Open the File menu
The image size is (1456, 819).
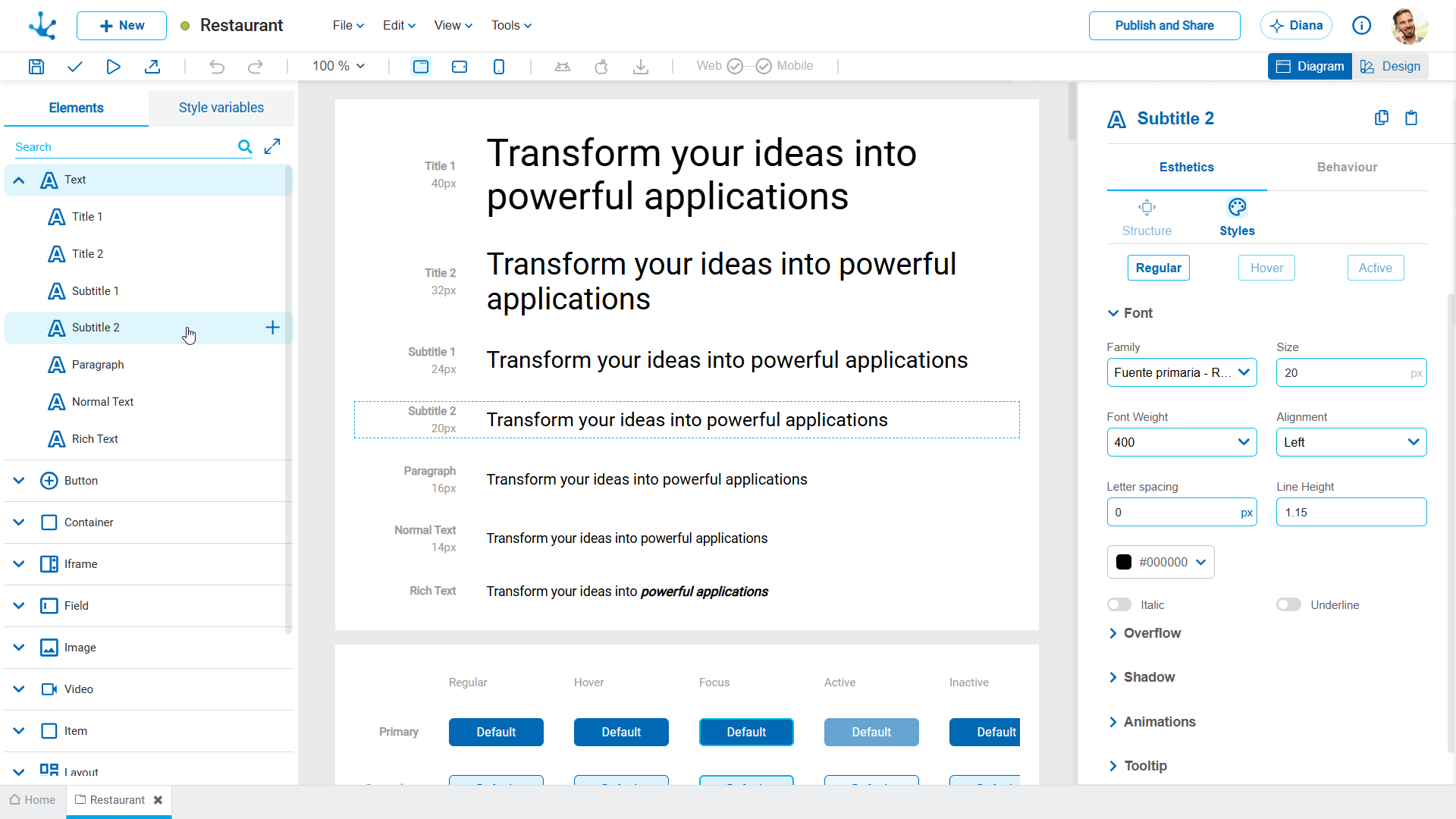coord(348,26)
